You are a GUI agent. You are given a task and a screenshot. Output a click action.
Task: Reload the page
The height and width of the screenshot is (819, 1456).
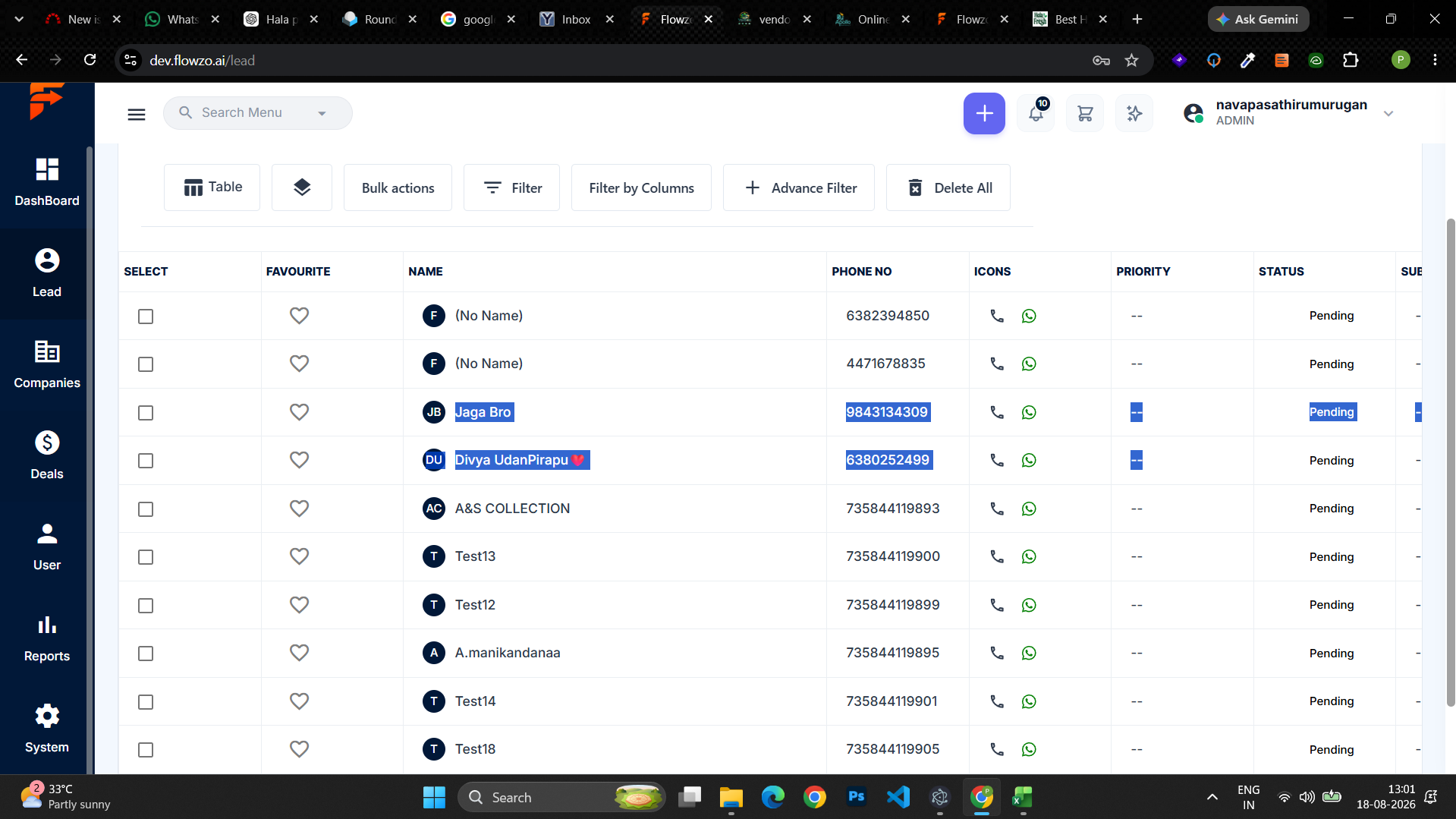[x=90, y=60]
